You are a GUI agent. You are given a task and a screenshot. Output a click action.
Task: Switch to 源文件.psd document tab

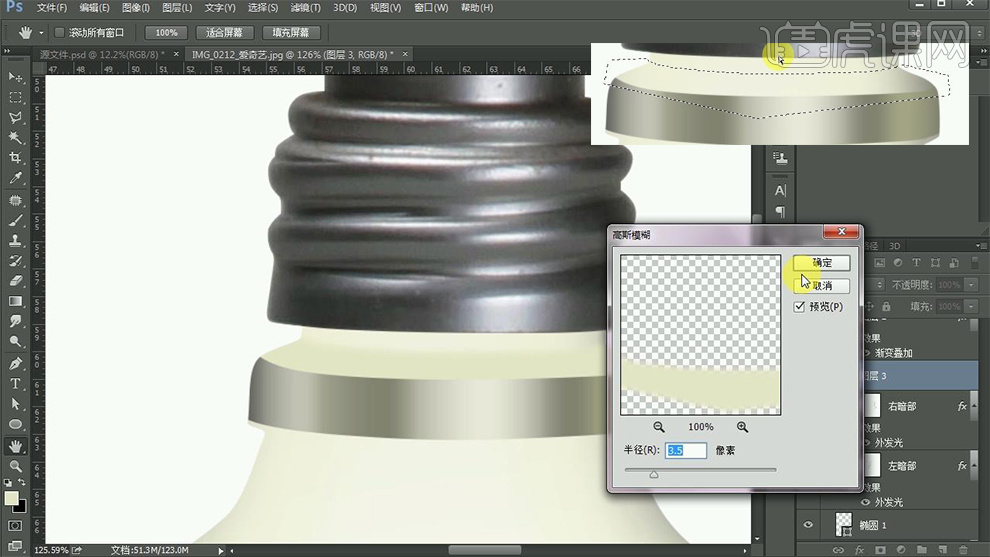102,54
